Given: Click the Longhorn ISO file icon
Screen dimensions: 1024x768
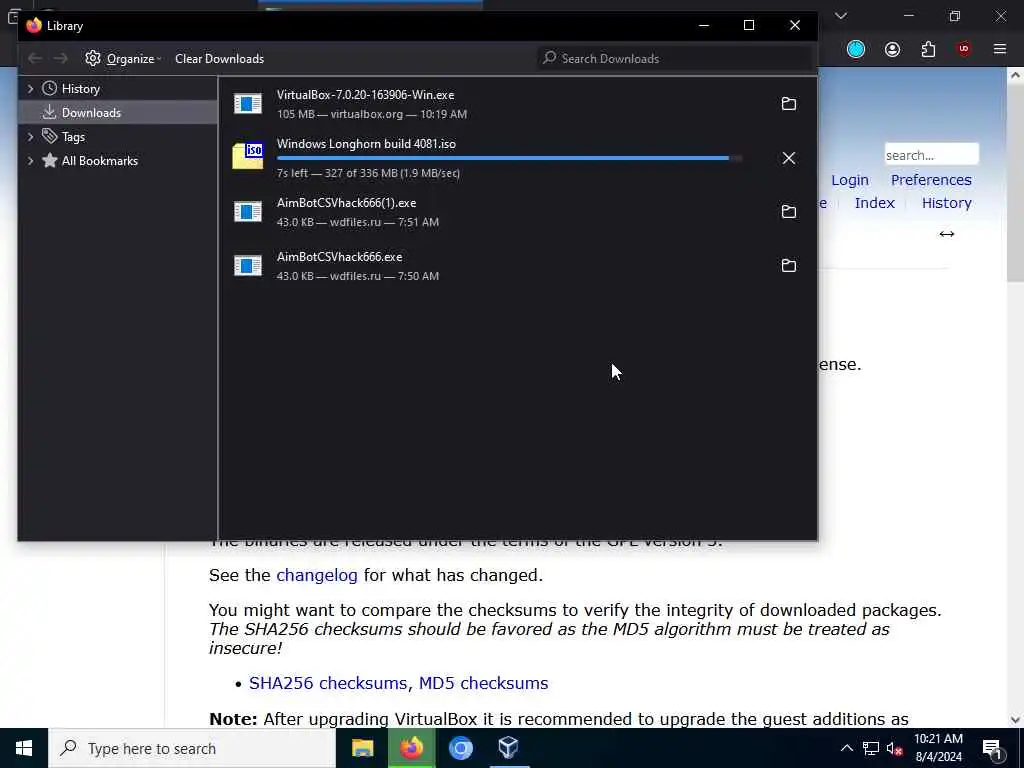Looking at the screenshot, I should point(248,157).
